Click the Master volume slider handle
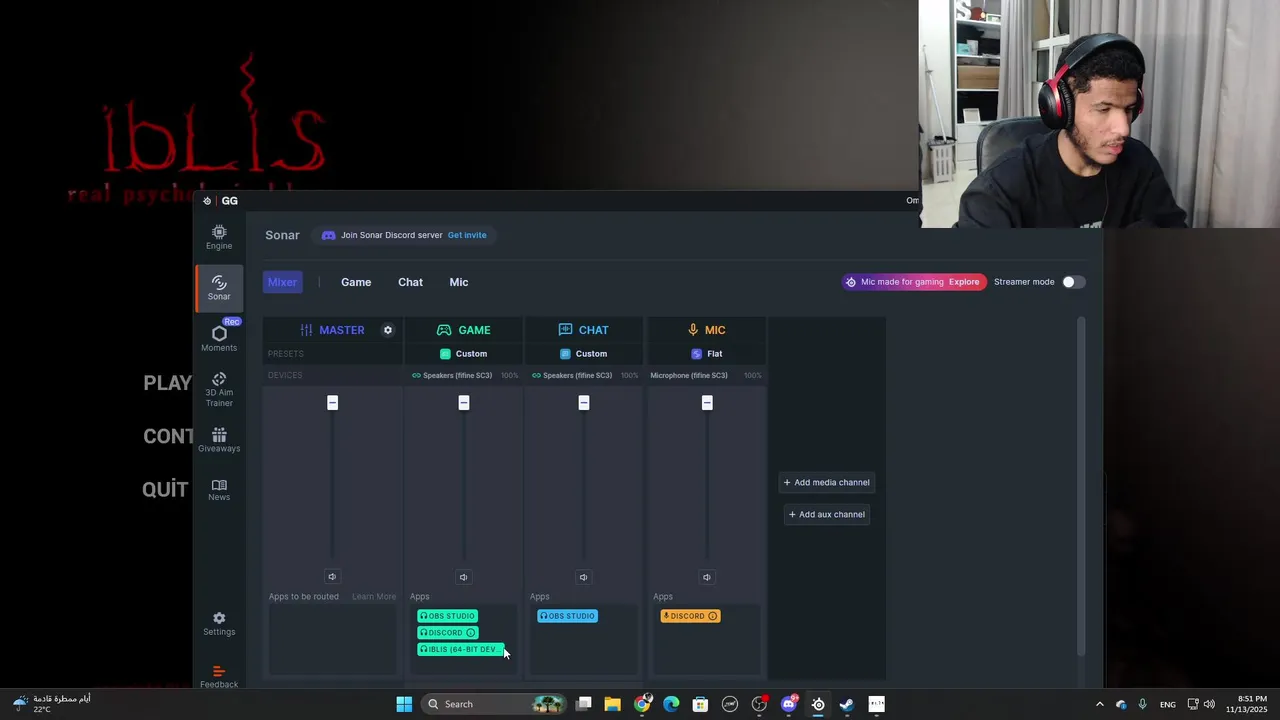 coord(333,403)
